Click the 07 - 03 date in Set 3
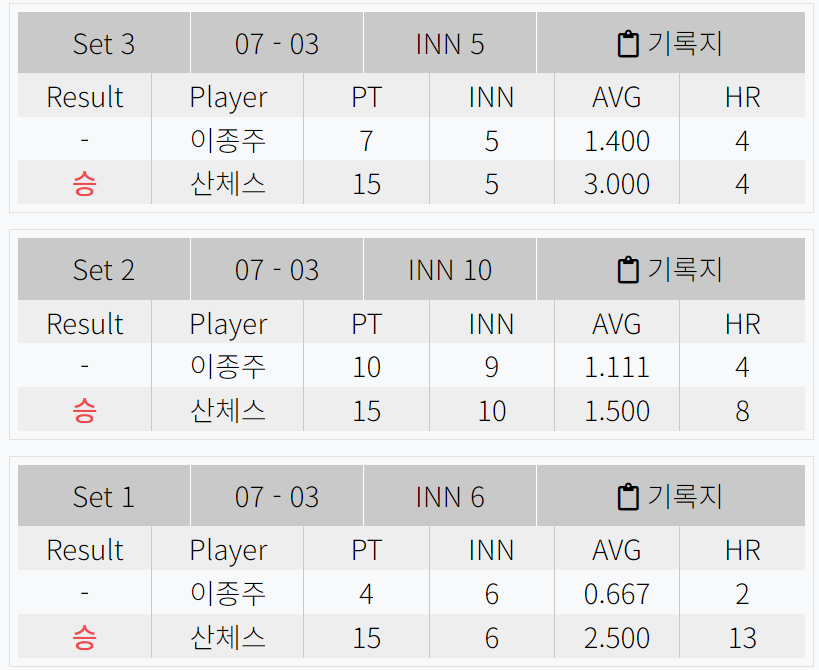Viewport: 819px width, 670px height. [x=276, y=43]
